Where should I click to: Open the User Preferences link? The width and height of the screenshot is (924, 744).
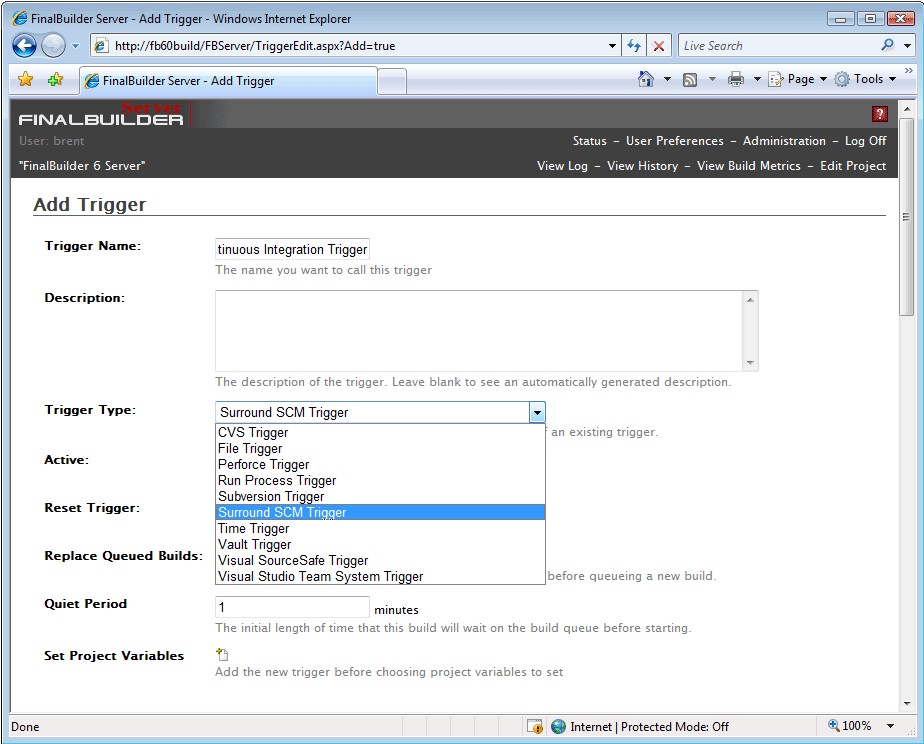click(x=675, y=141)
